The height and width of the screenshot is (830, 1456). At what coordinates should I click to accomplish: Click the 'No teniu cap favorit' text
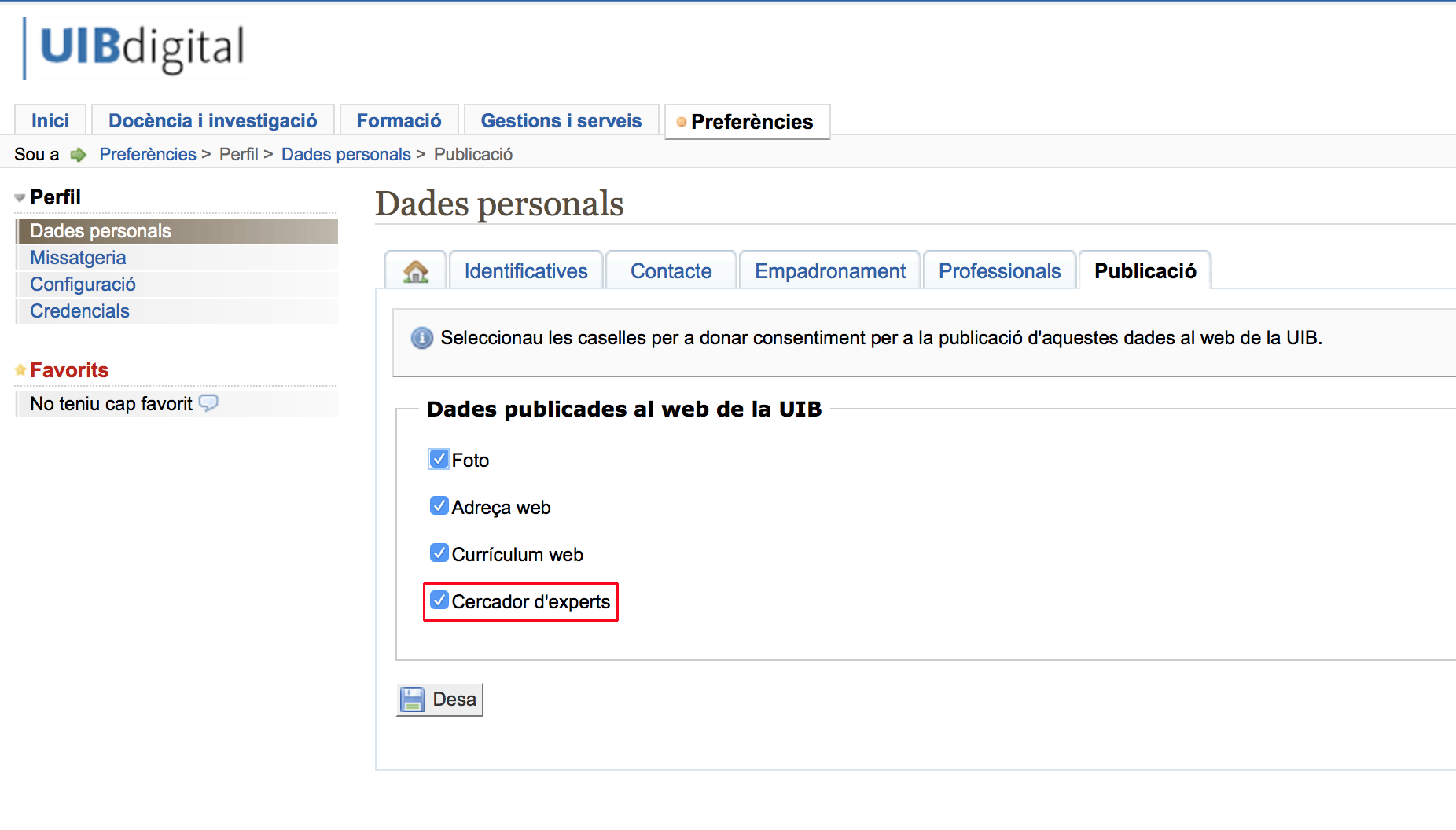pyautogui.click(x=111, y=404)
